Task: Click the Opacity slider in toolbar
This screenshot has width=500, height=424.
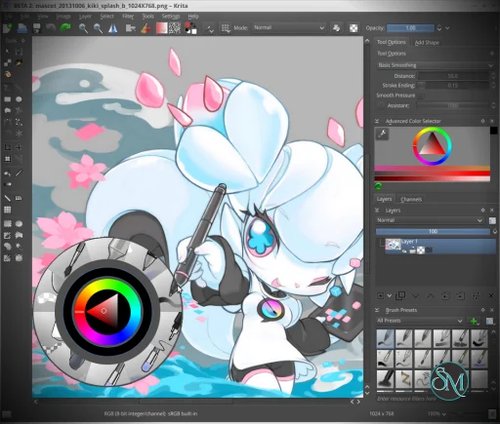Action: [x=410, y=28]
